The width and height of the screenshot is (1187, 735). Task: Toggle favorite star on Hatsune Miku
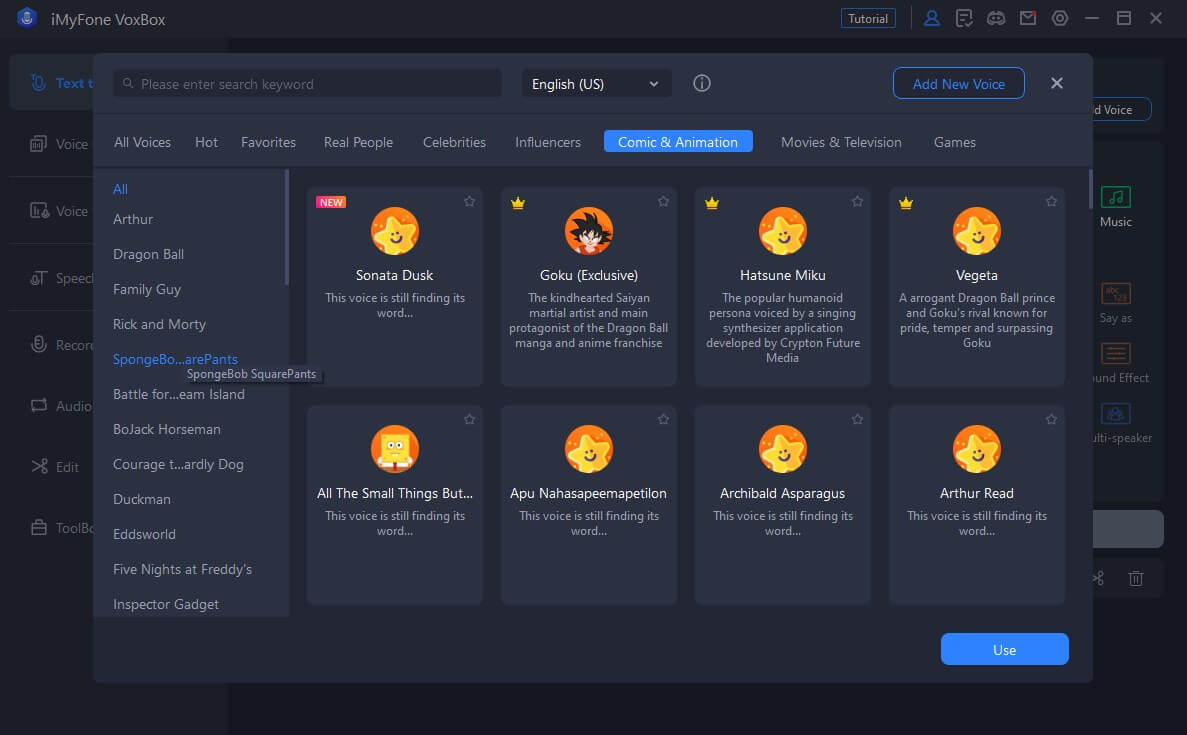(857, 201)
